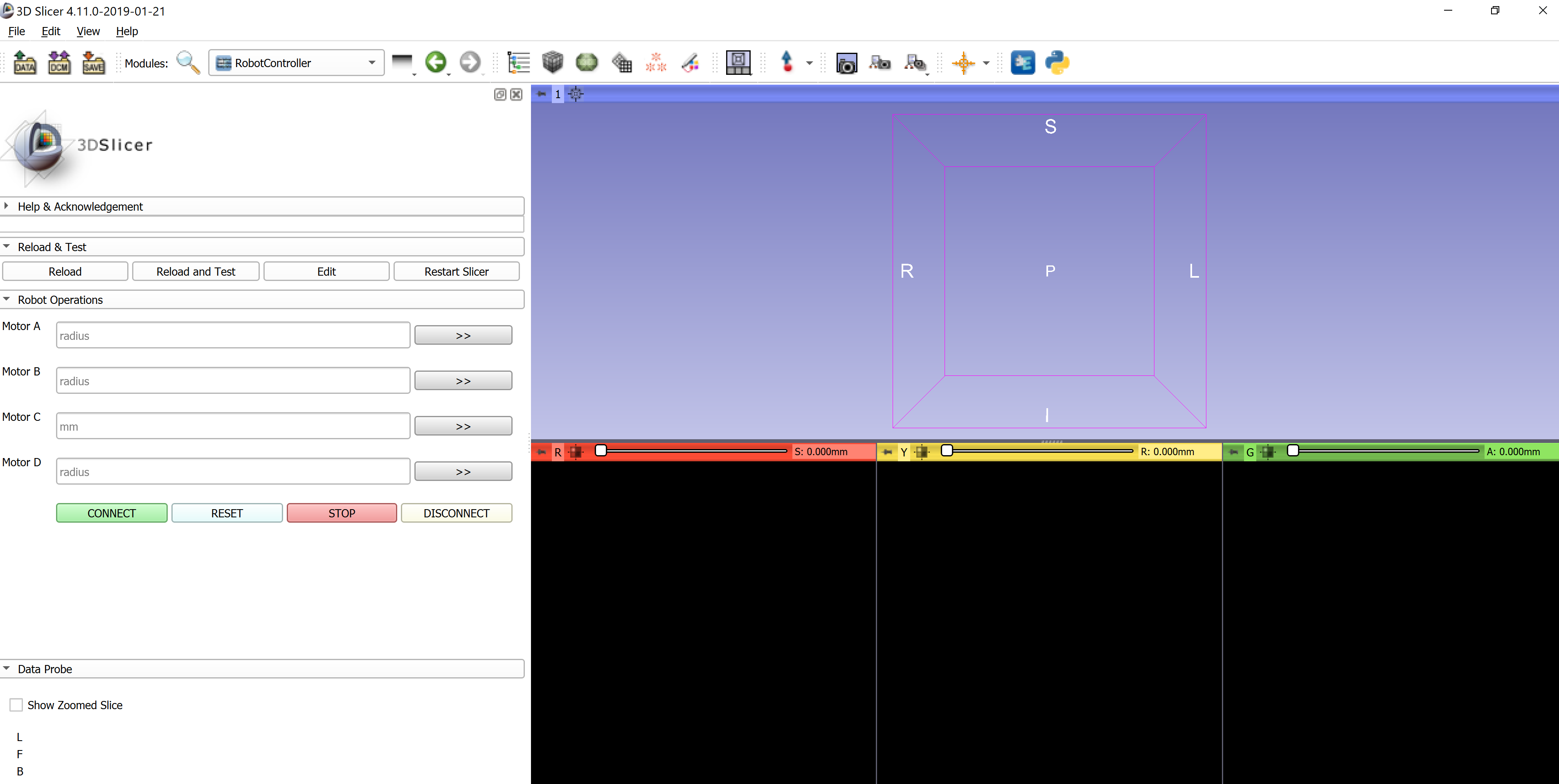This screenshot has height=784, width=1559.
Task: Collapse the Robot Operations section
Action: pos(60,299)
